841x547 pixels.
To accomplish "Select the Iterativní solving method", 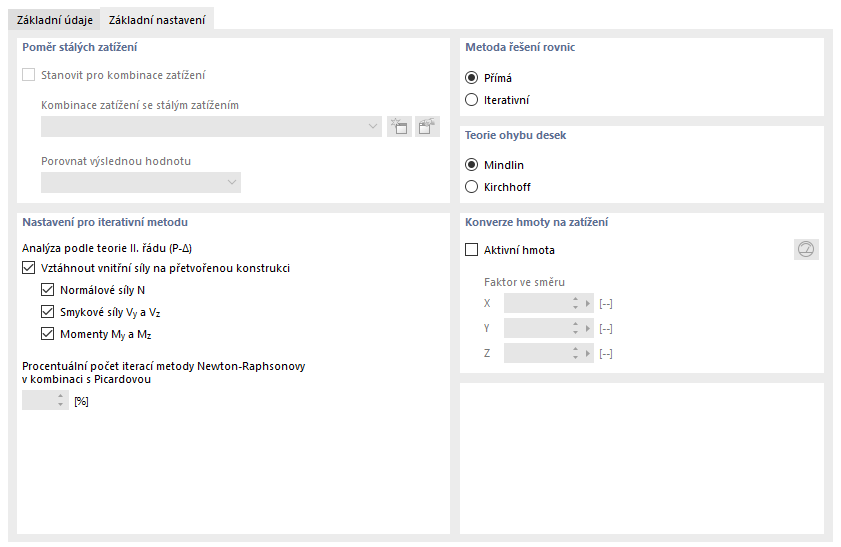I will point(473,99).
